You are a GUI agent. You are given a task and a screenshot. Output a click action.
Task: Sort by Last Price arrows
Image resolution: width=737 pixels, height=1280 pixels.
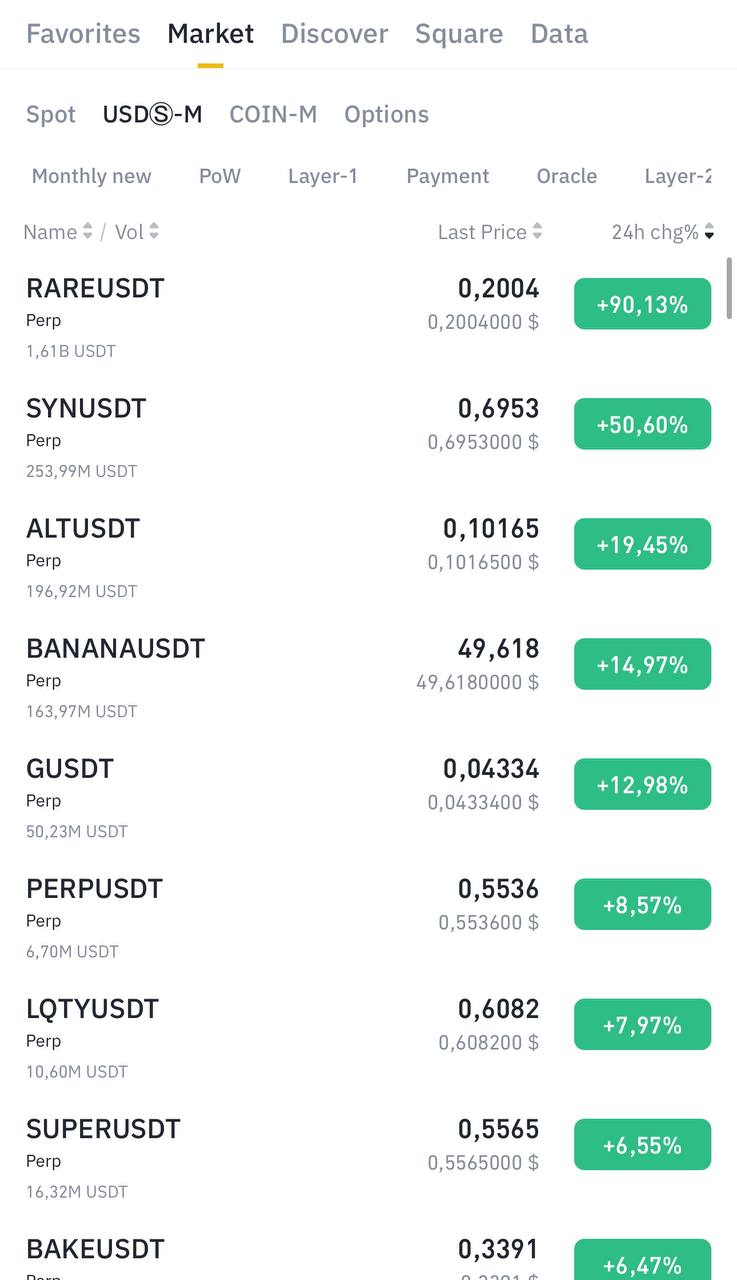click(x=537, y=232)
